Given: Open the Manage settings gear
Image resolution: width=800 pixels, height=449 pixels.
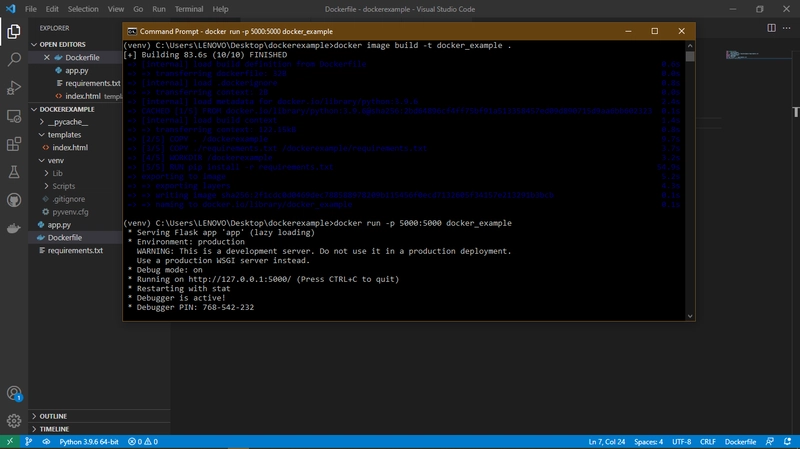Looking at the screenshot, I should pyautogui.click(x=14, y=420).
